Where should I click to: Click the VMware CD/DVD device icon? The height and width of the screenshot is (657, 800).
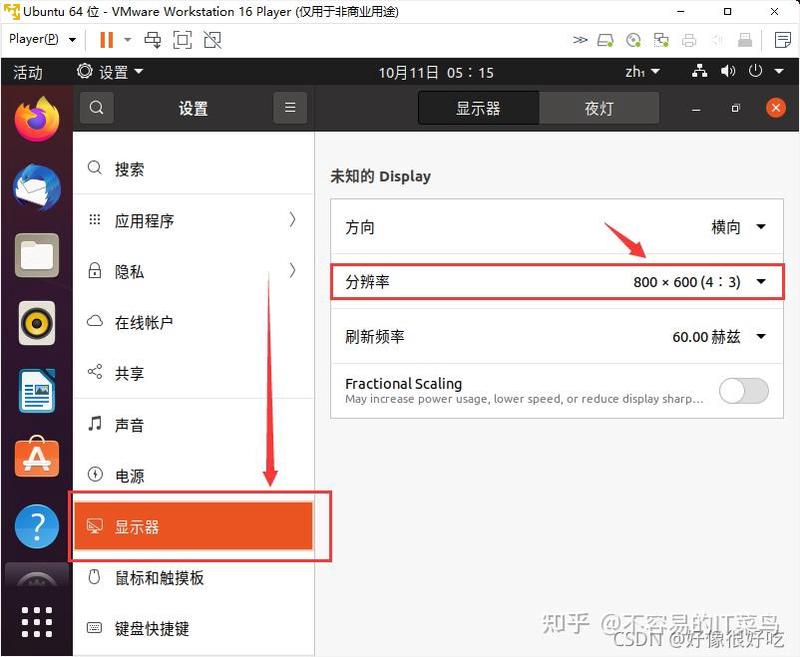[x=633, y=40]
